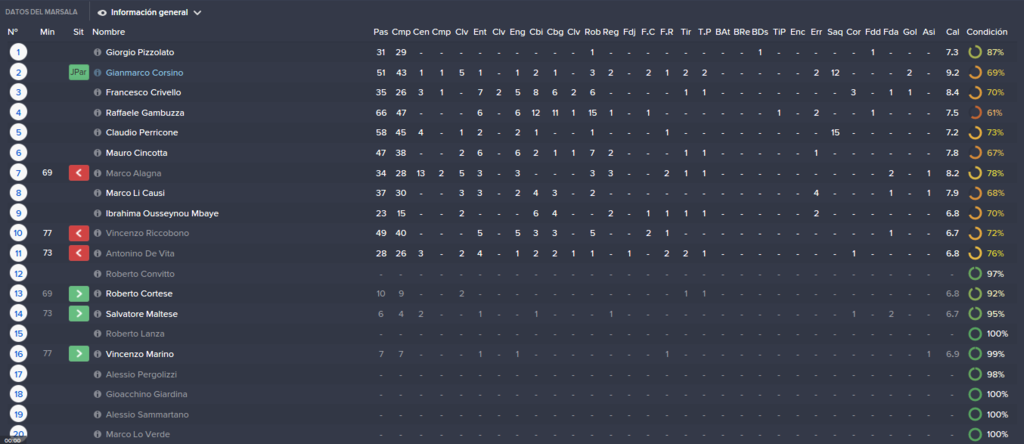Click green substituted-on arrow for Roberto Cortese
The height and width of the screenshot is (444, 1024).
click(x=78, y=294)
